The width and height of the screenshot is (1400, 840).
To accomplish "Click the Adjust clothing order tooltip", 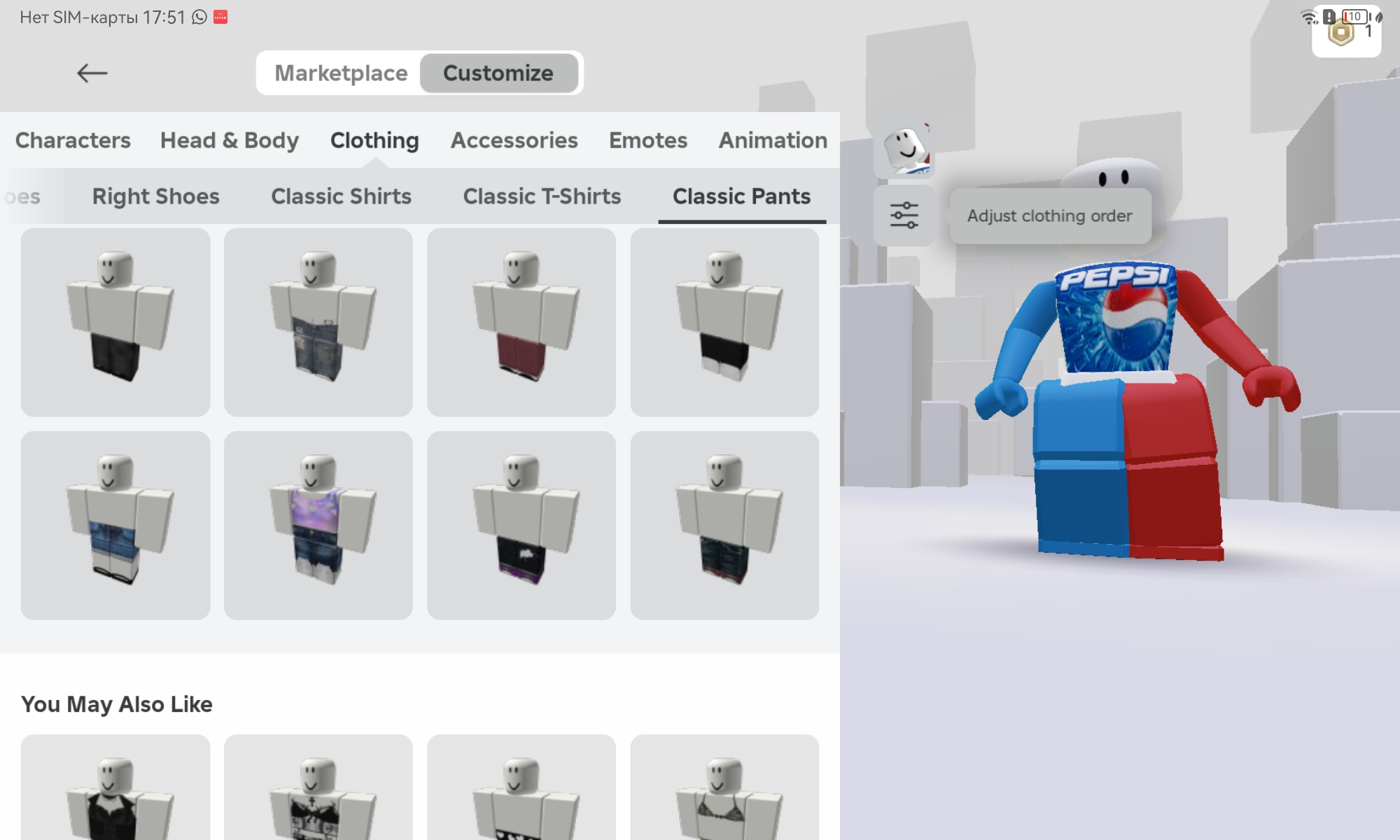I will click(x=1049, y=216).
